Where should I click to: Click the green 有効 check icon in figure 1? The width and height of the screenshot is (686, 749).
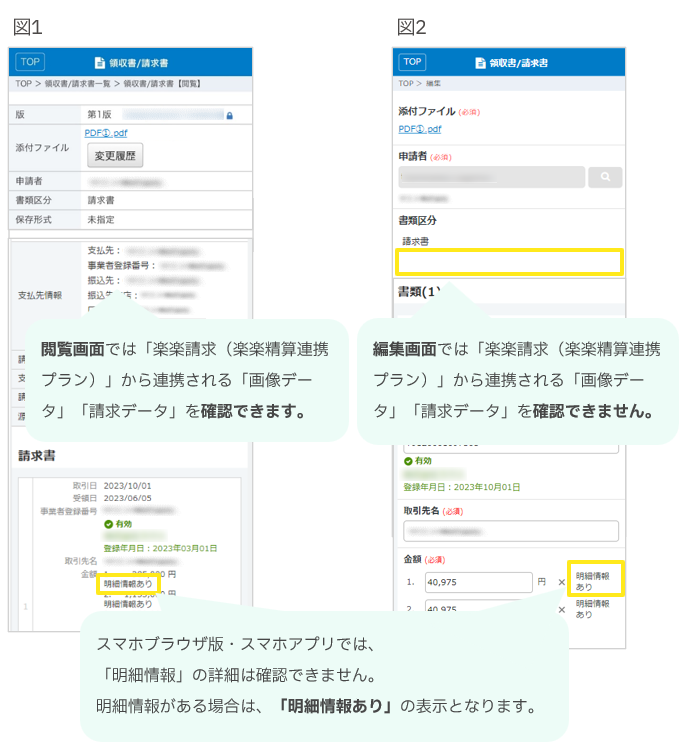click(108, 524)
